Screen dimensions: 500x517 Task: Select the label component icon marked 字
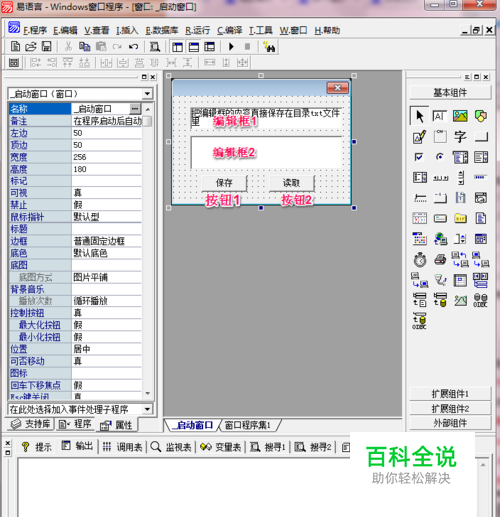(460, 137)
